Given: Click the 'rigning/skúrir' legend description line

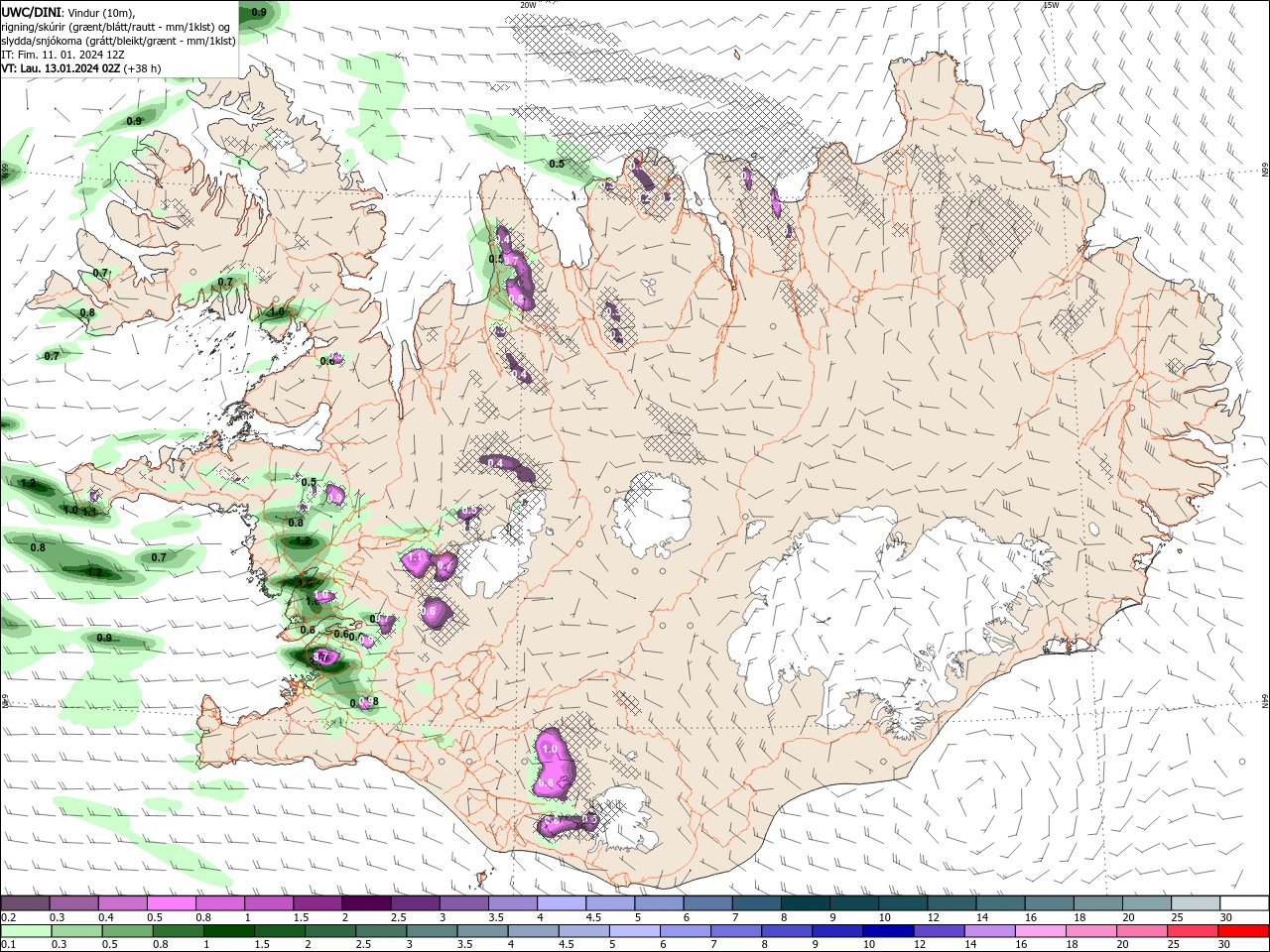Looking at the screenshot, I should 116,26.
